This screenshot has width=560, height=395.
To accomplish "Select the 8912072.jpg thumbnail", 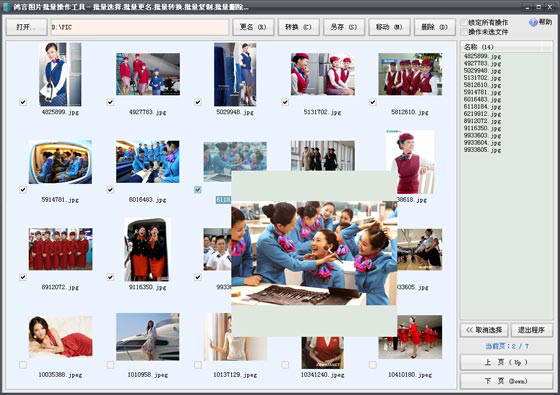I will point(60,249).
